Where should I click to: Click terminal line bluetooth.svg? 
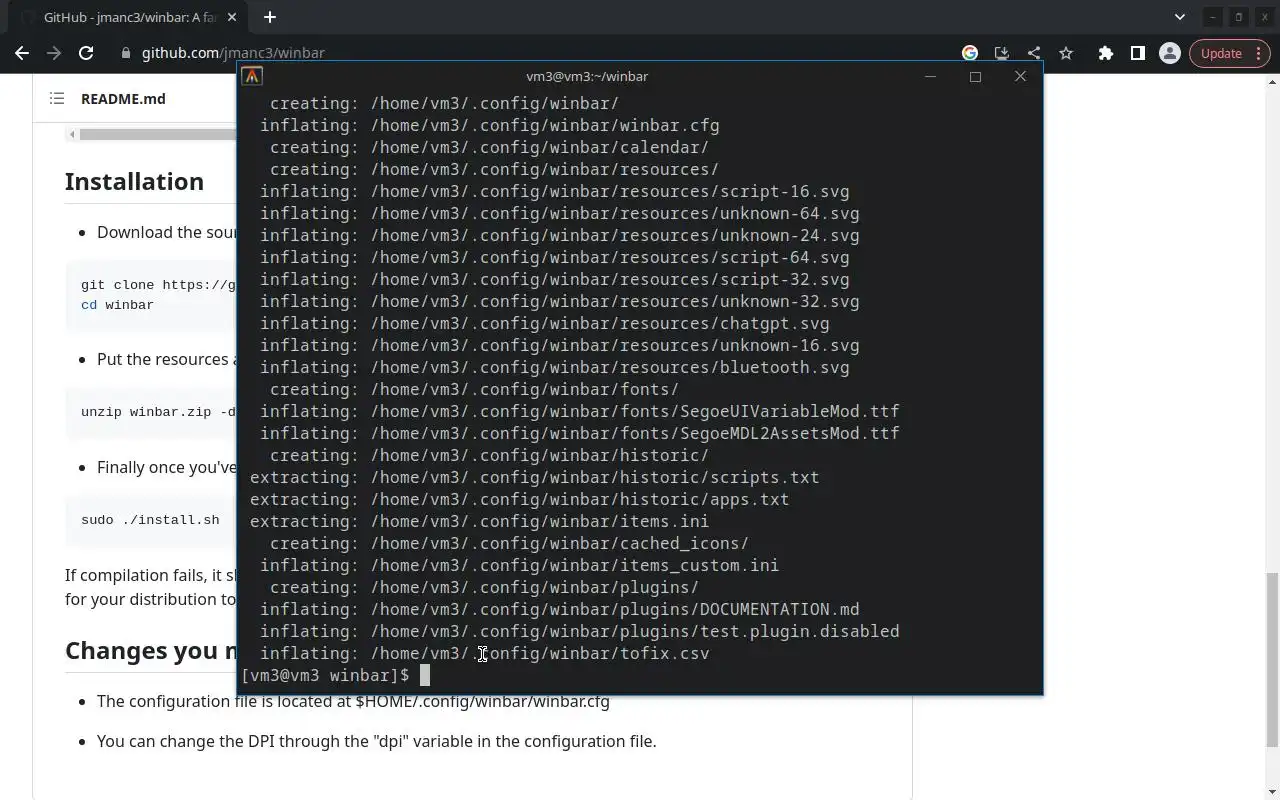click(x=555, y=367)
